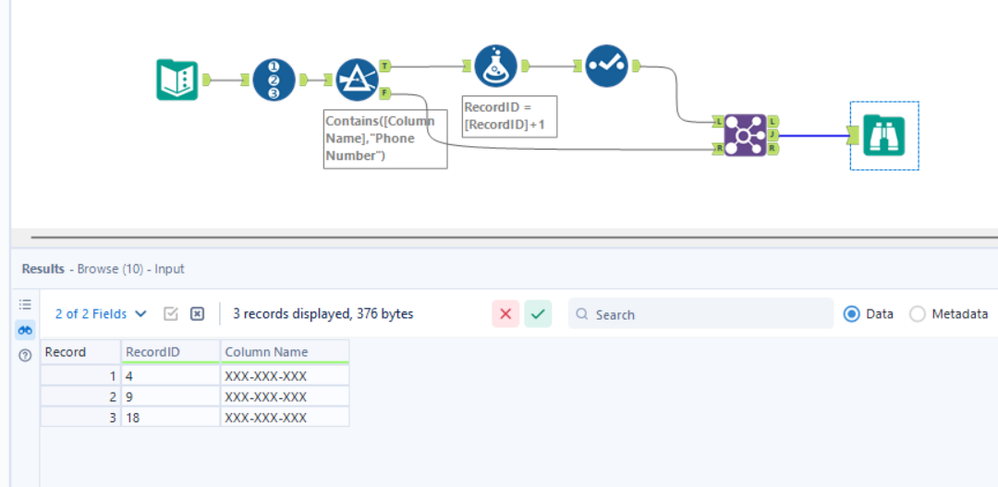The width and height of the screenshot is (998, 487).
Task: Click the XXX-XXX-XXX cell in record 1
Action: 285,376
